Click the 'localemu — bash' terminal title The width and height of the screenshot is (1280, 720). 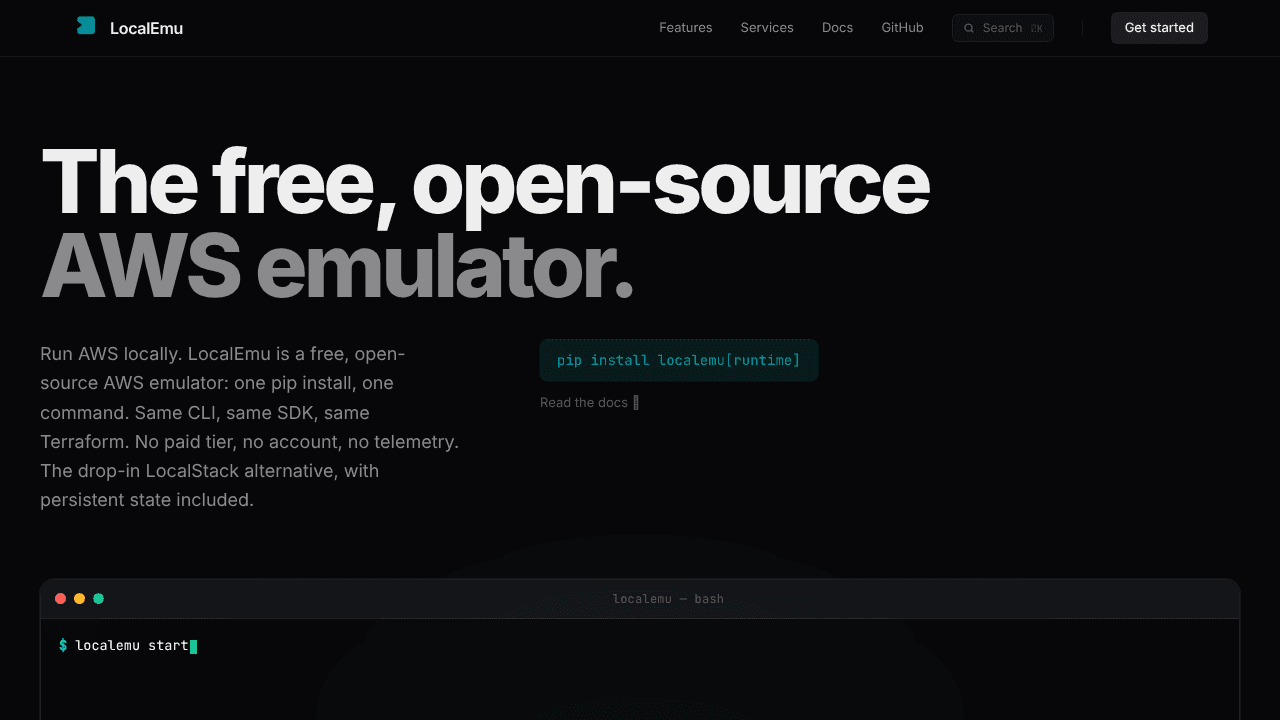pyautogui.click(x=668, y=599)
